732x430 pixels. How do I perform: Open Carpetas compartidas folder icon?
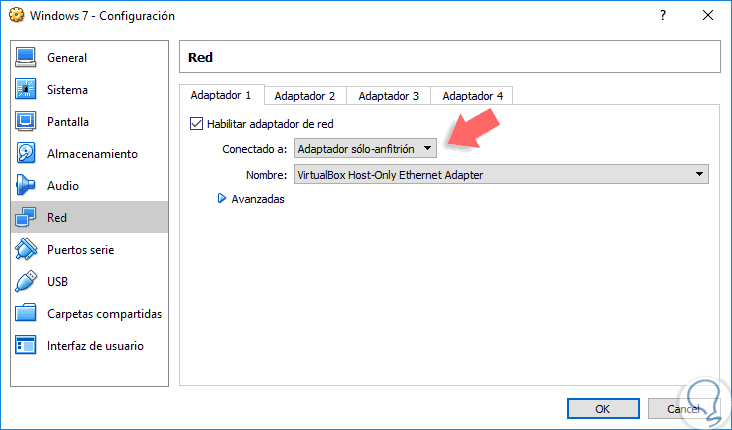(26, 314)
